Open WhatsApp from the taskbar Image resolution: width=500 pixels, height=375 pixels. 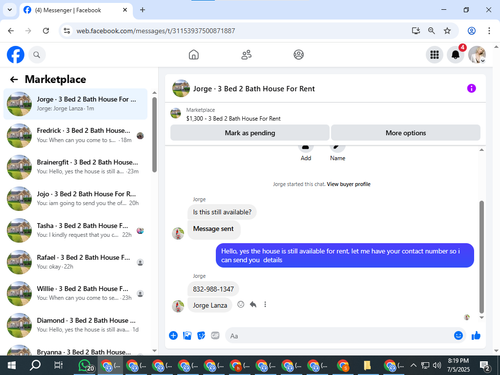tap(86, 366)
